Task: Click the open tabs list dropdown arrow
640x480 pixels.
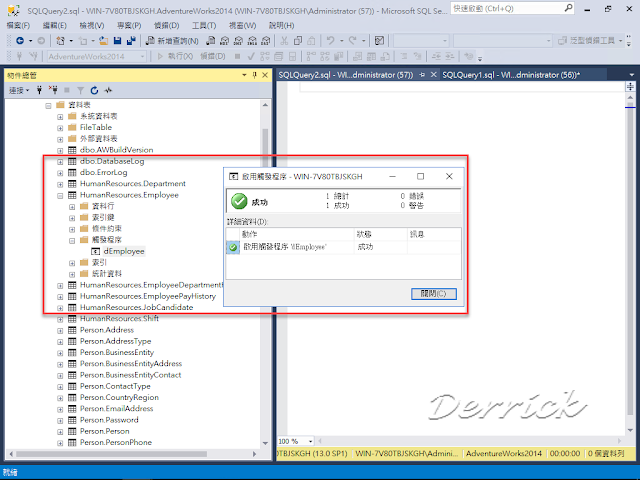Action: pyautogui.click(x=631, y=75)
